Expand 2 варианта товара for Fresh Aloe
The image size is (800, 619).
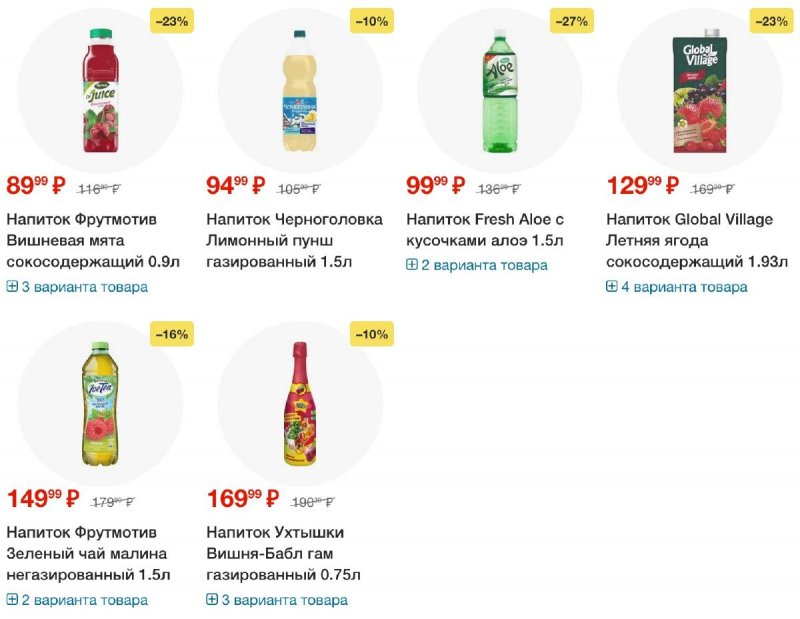tap(477, 265)
